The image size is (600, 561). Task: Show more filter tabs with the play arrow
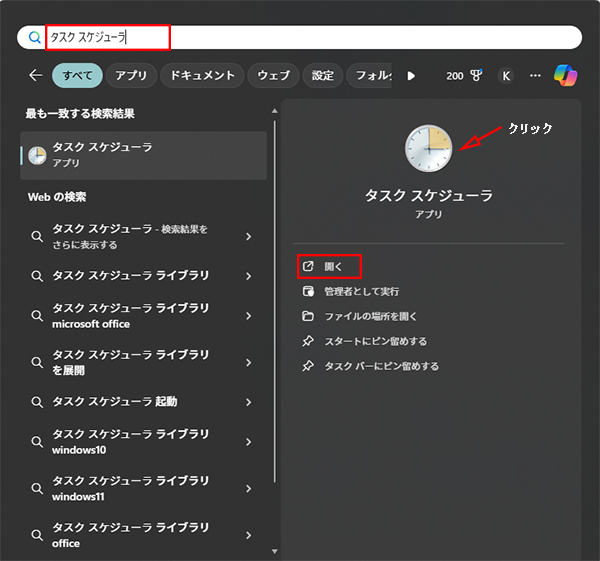tap(411, 76)
